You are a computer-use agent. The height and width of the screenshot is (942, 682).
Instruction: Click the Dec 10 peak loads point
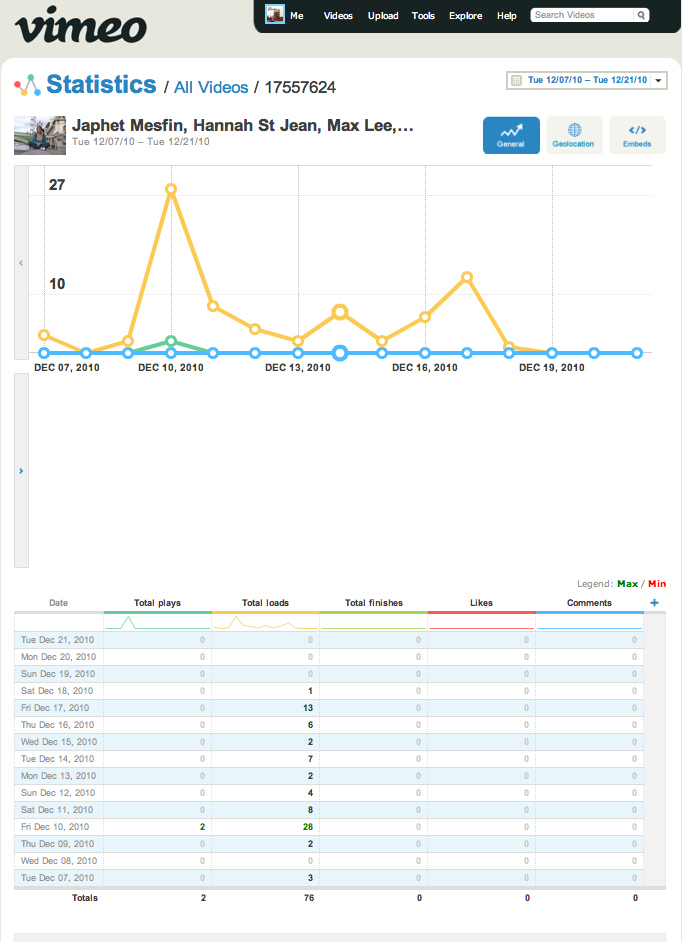[x=171, y=189]
